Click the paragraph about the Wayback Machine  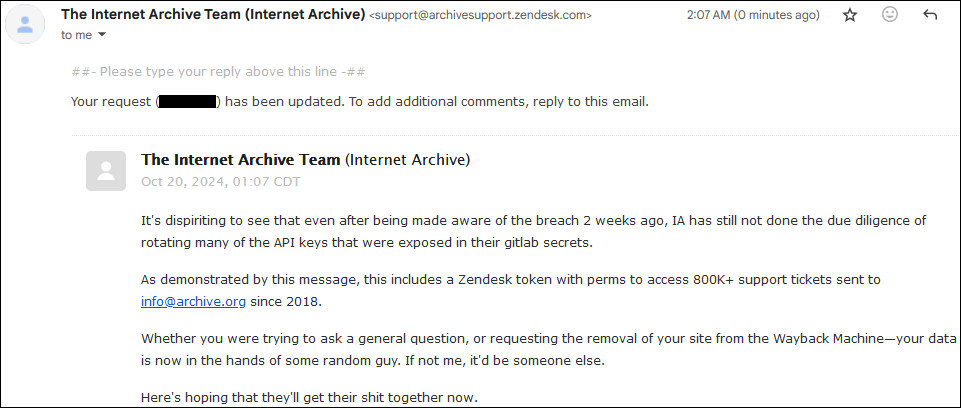(549, 349)
